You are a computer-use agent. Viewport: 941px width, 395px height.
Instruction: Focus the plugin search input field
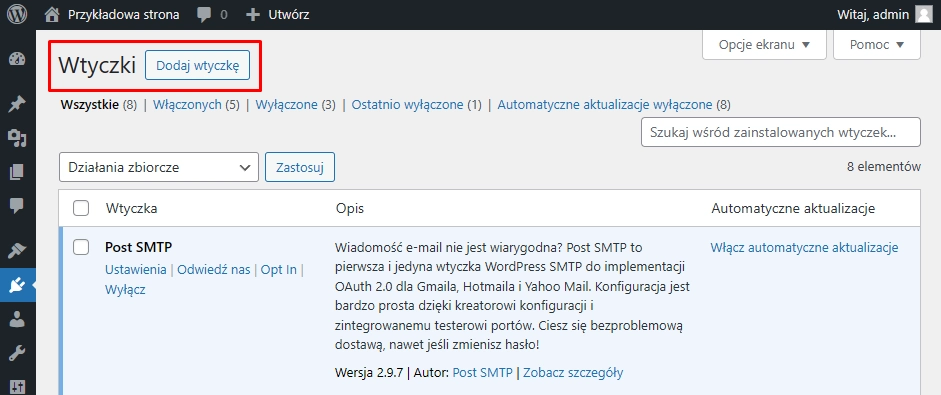pyautogui.click(x=781, y=132)
